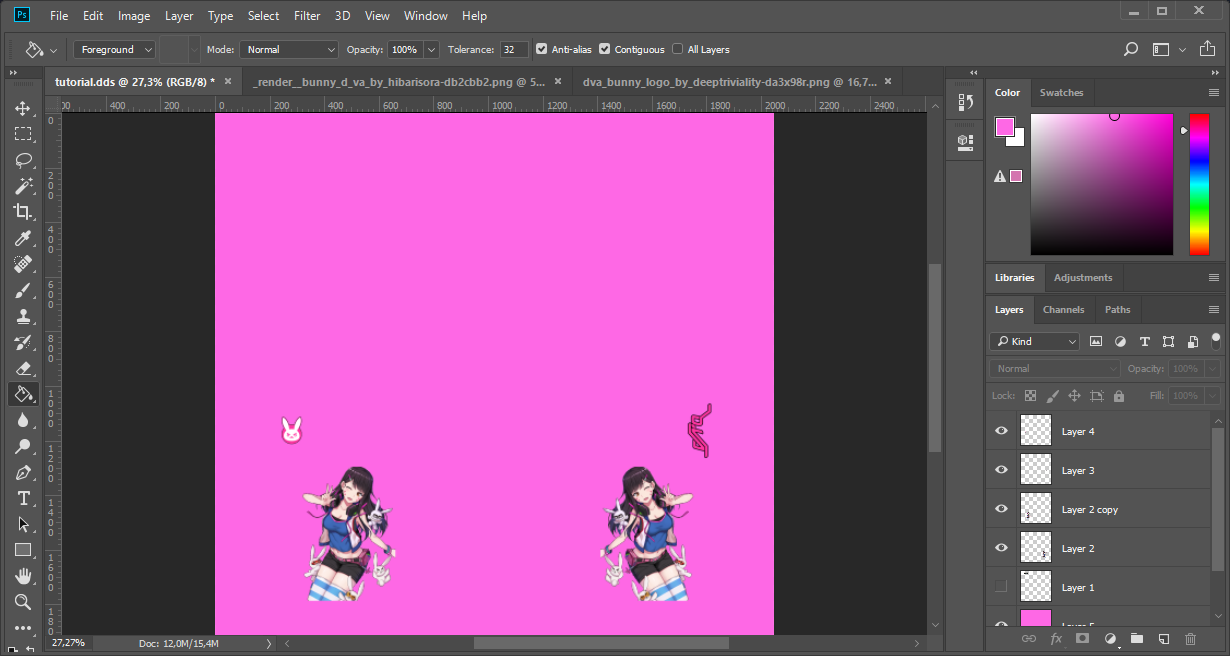Viewport: 1230px width, 656px height.
Task: Click the Tolerance input field
Action: [x=514, y=49]
